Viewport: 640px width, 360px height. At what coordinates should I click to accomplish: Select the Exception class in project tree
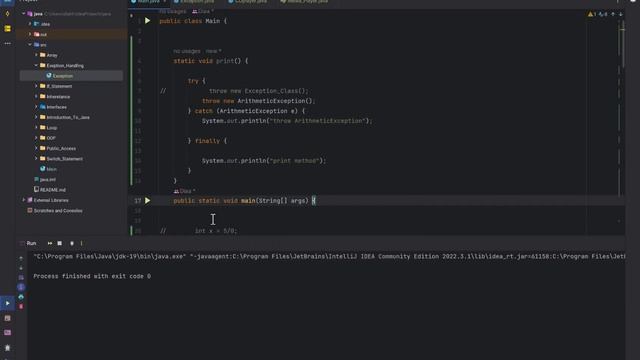click(71, 76)
